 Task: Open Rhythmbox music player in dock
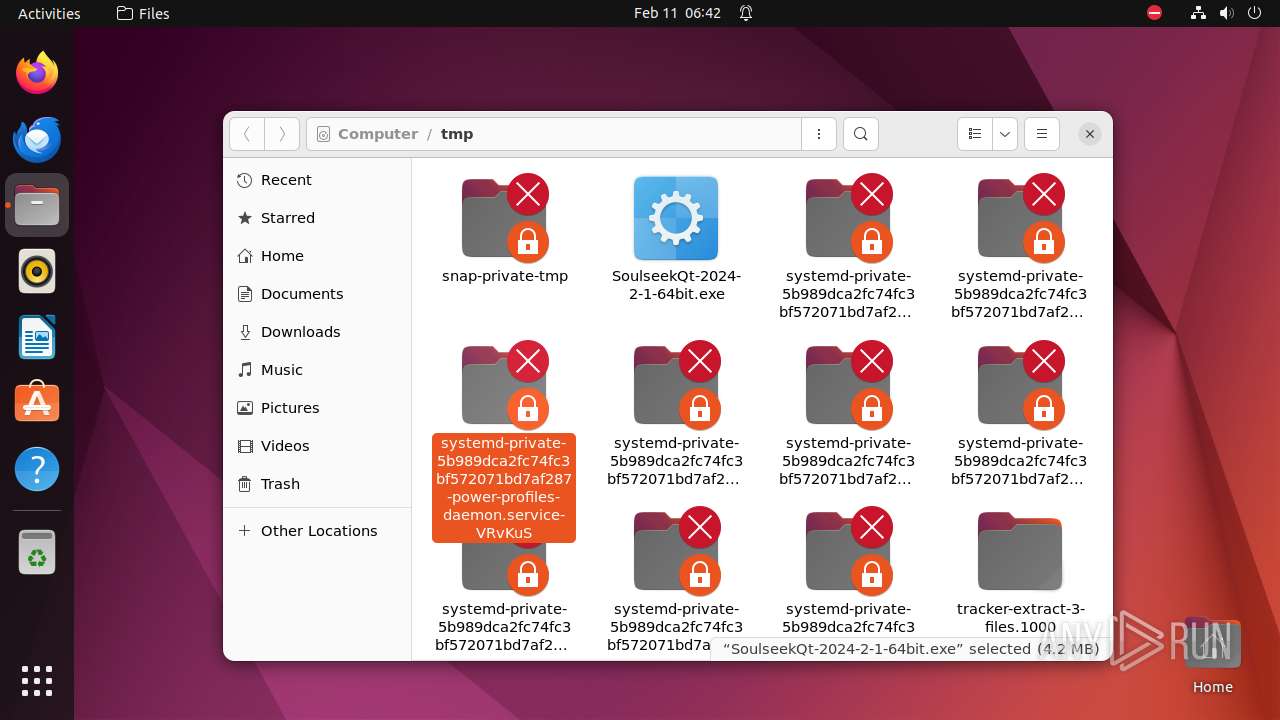37,271
